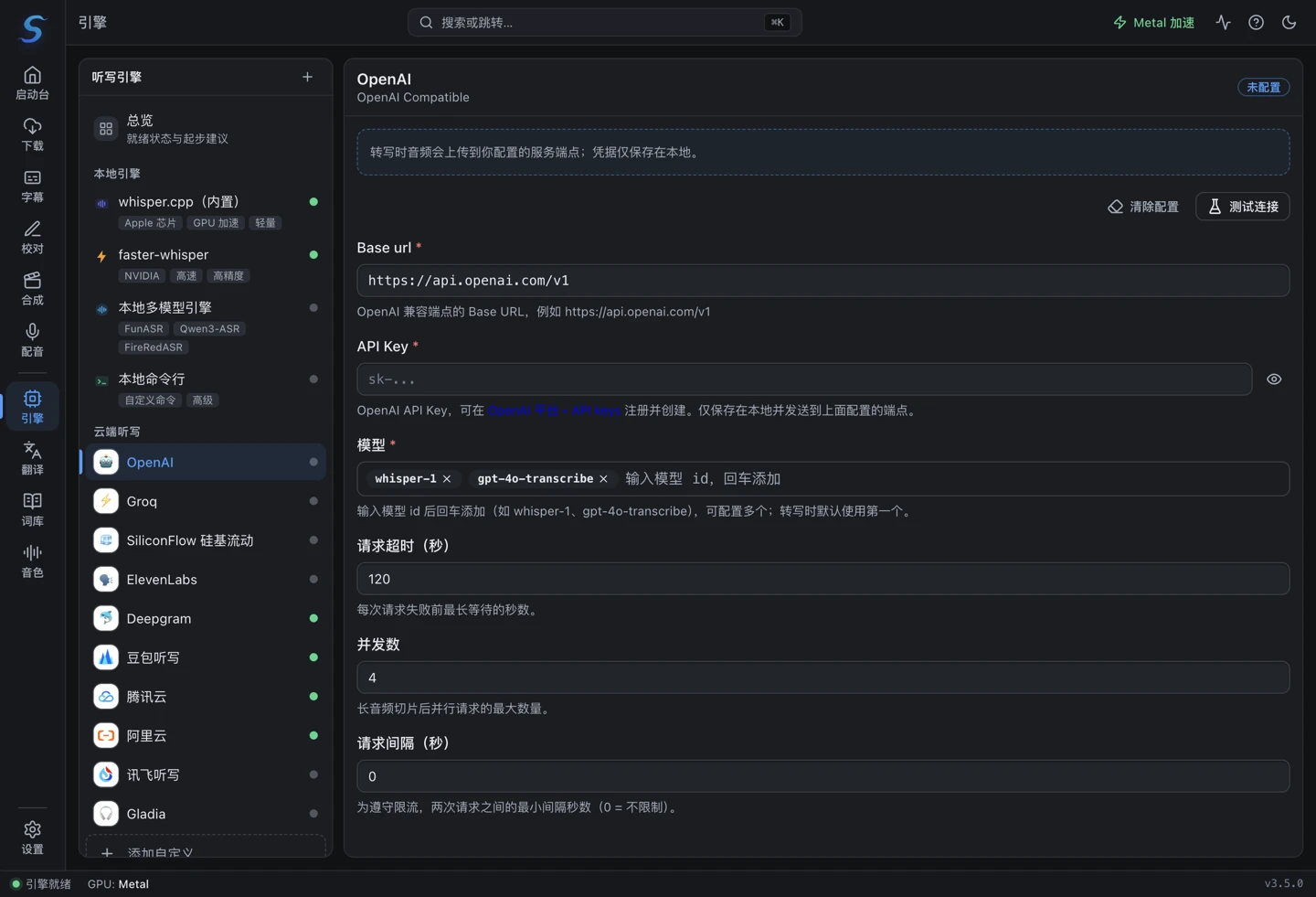Select the Groq cloud engine
Image resolution: width=1316 pixels, height=897 pixels.
[206, 501]
